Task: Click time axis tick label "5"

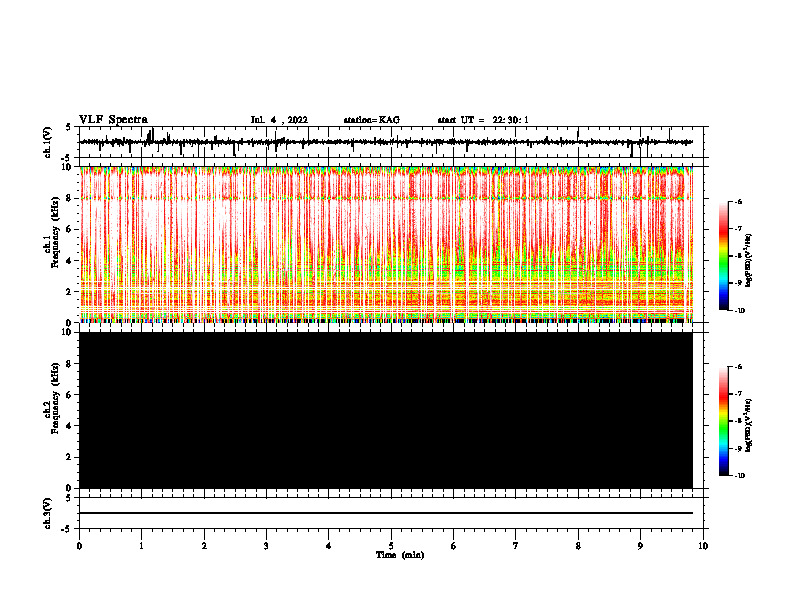Action: coord(391,546)
